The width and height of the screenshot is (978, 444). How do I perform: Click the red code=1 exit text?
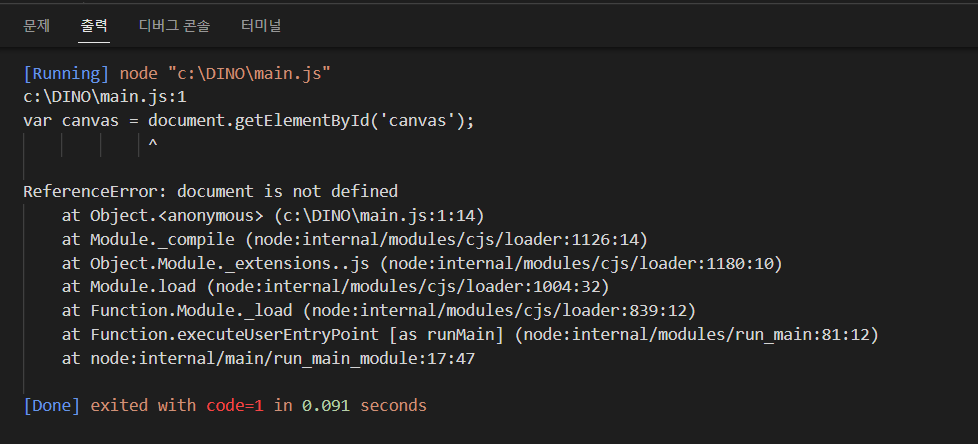[x=235, y=406]
